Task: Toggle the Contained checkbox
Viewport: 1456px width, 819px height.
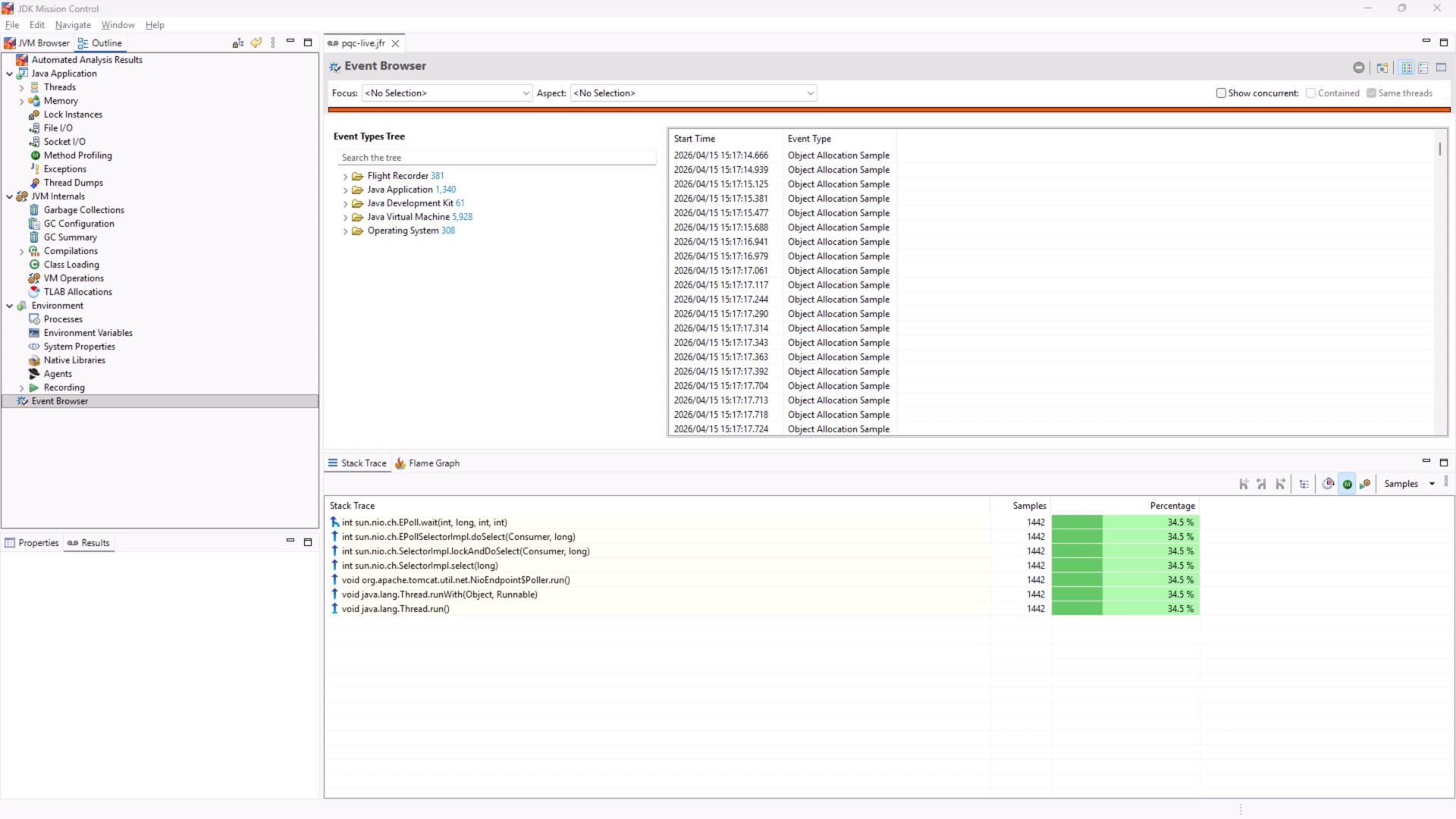Action: tap(1310, 93)
